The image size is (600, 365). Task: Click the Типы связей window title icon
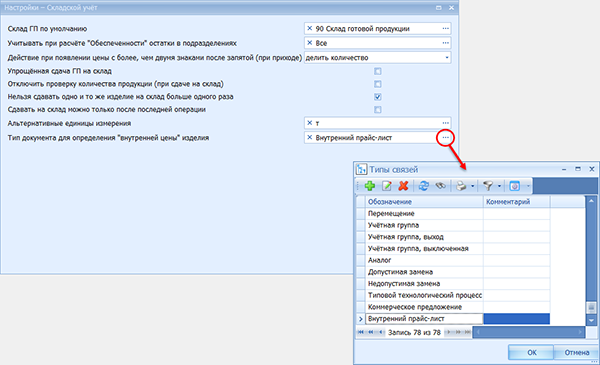[361, 169]
